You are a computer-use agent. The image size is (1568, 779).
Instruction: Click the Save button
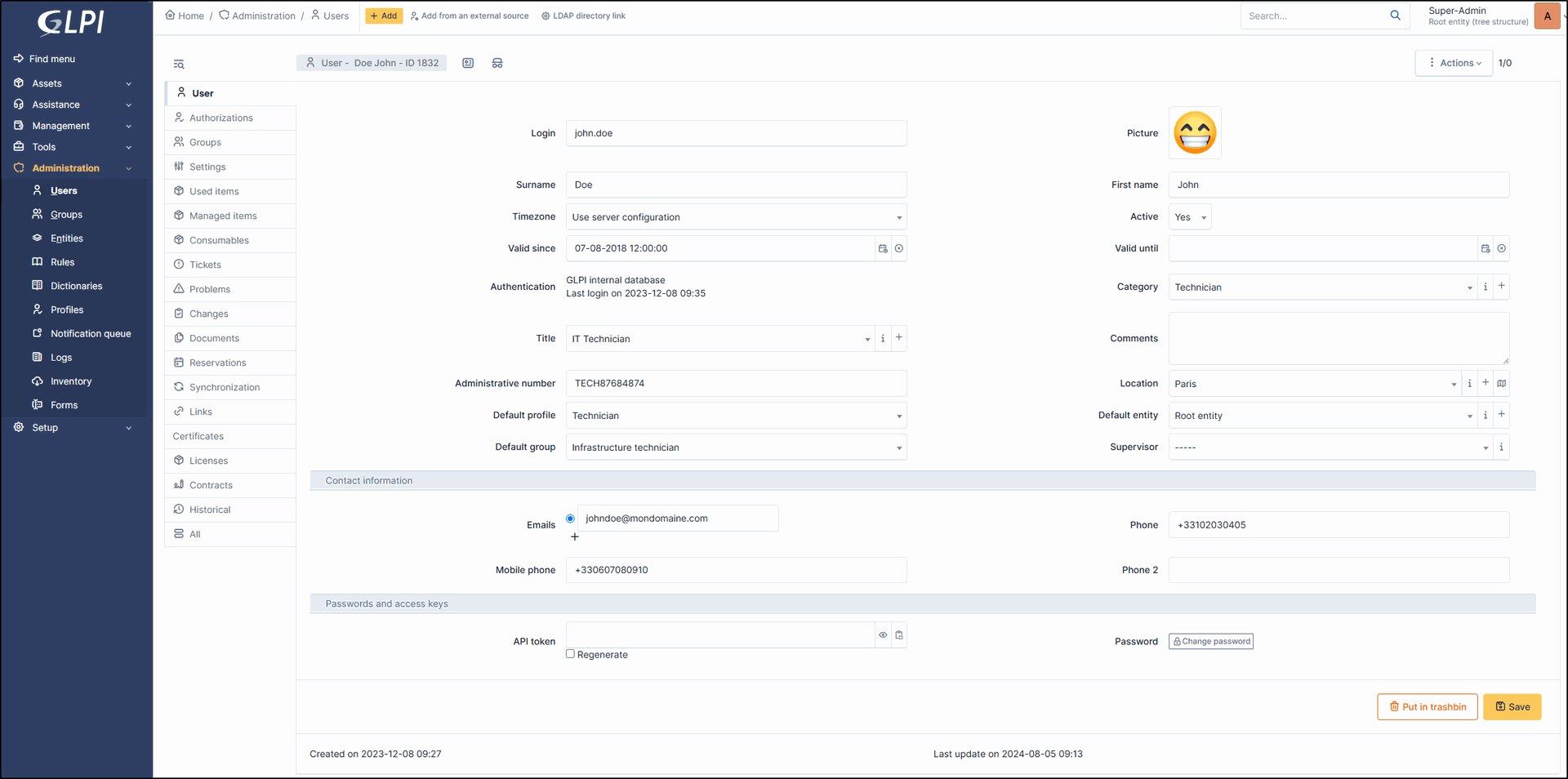pyautogui.click(x=1512, y=707)
